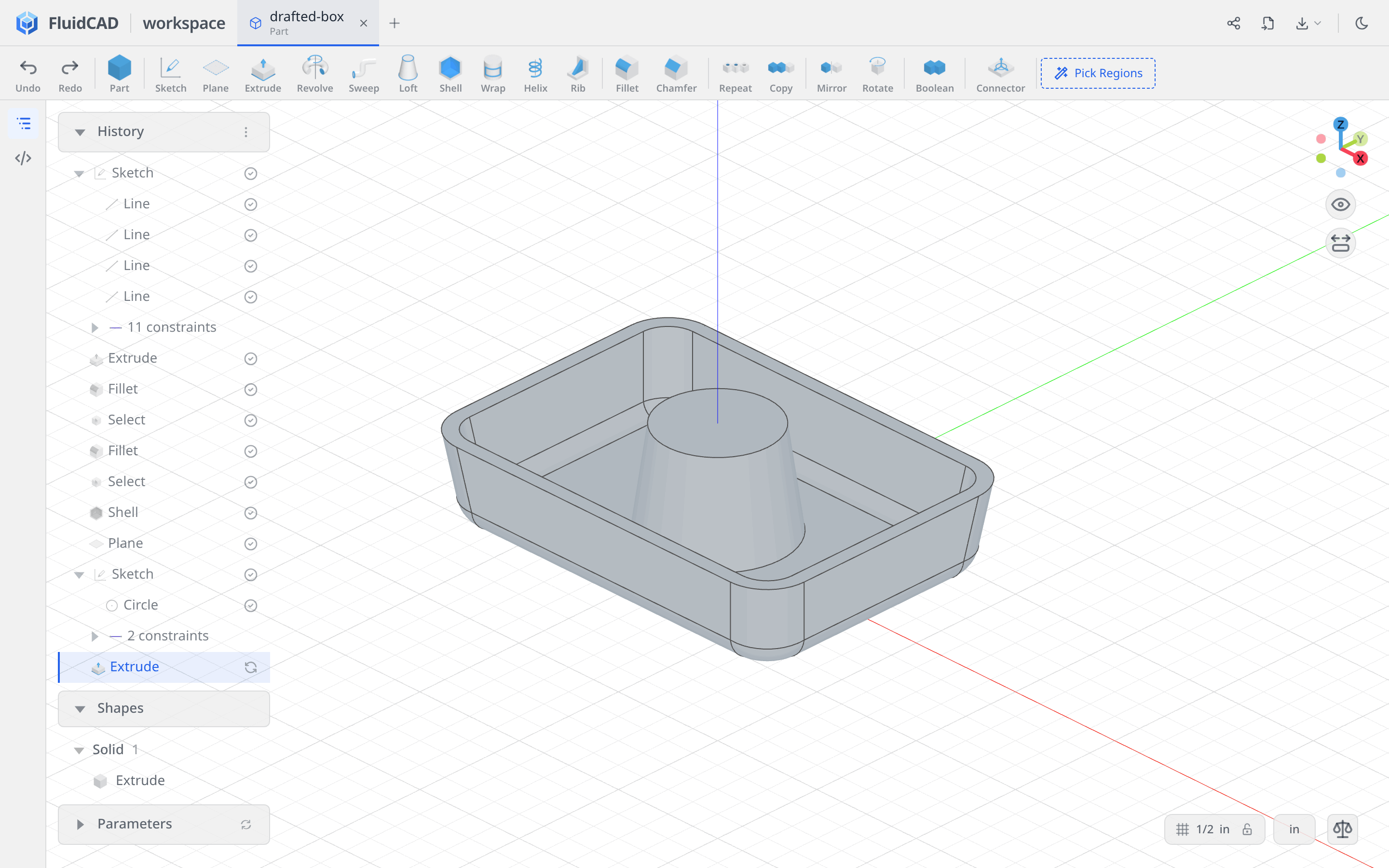Viewport: 1389px width, 868px height.
Task: Select the Sweep tool
Action: point(364,74)
